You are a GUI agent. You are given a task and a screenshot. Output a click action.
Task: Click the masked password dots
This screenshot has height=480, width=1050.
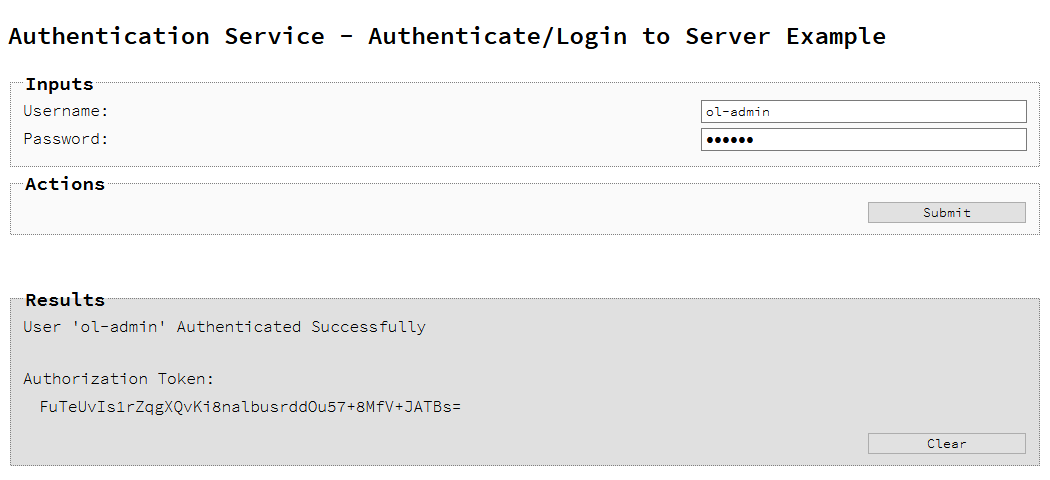pos(729,140)
